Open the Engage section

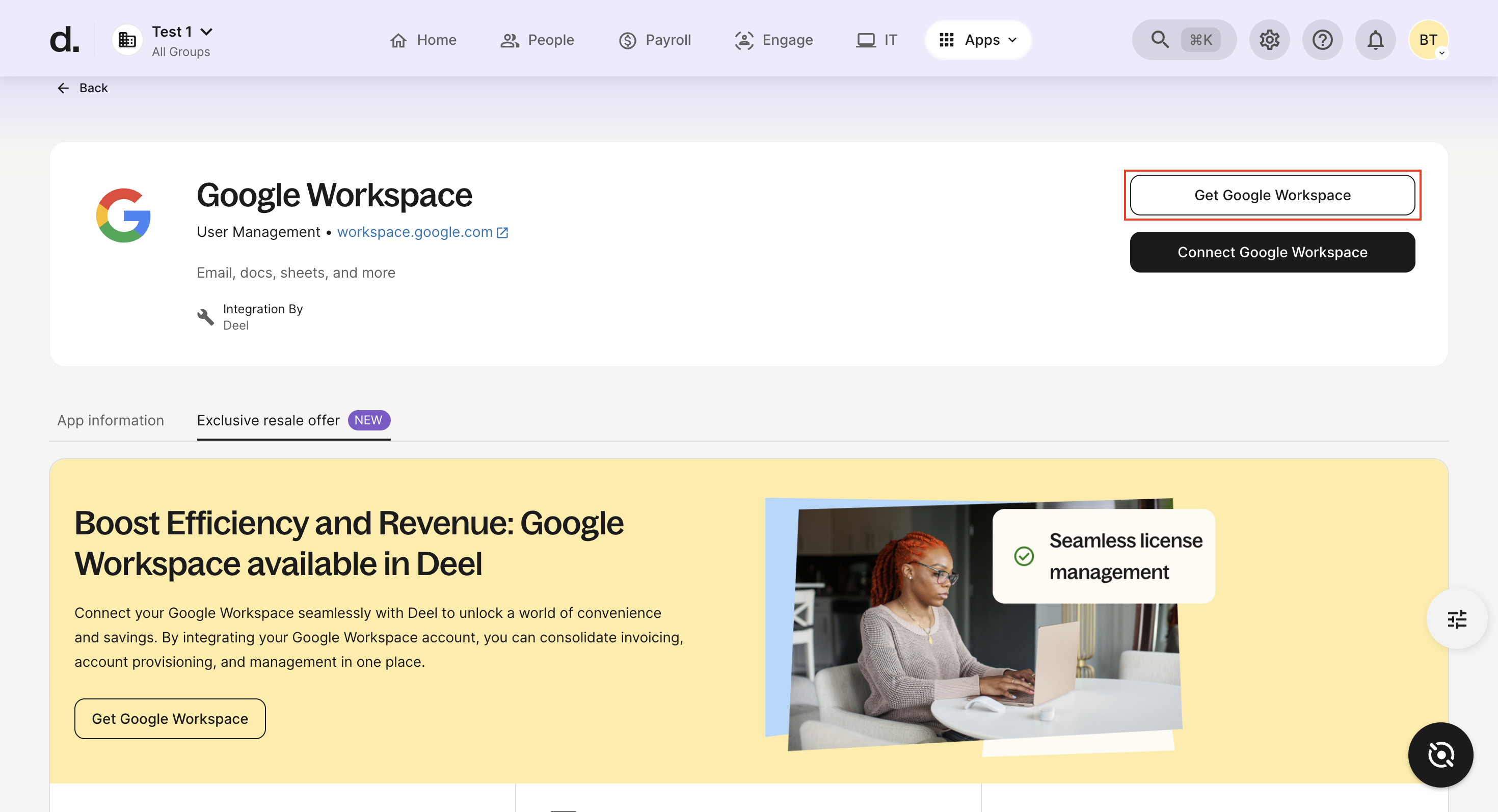point(773,40)
